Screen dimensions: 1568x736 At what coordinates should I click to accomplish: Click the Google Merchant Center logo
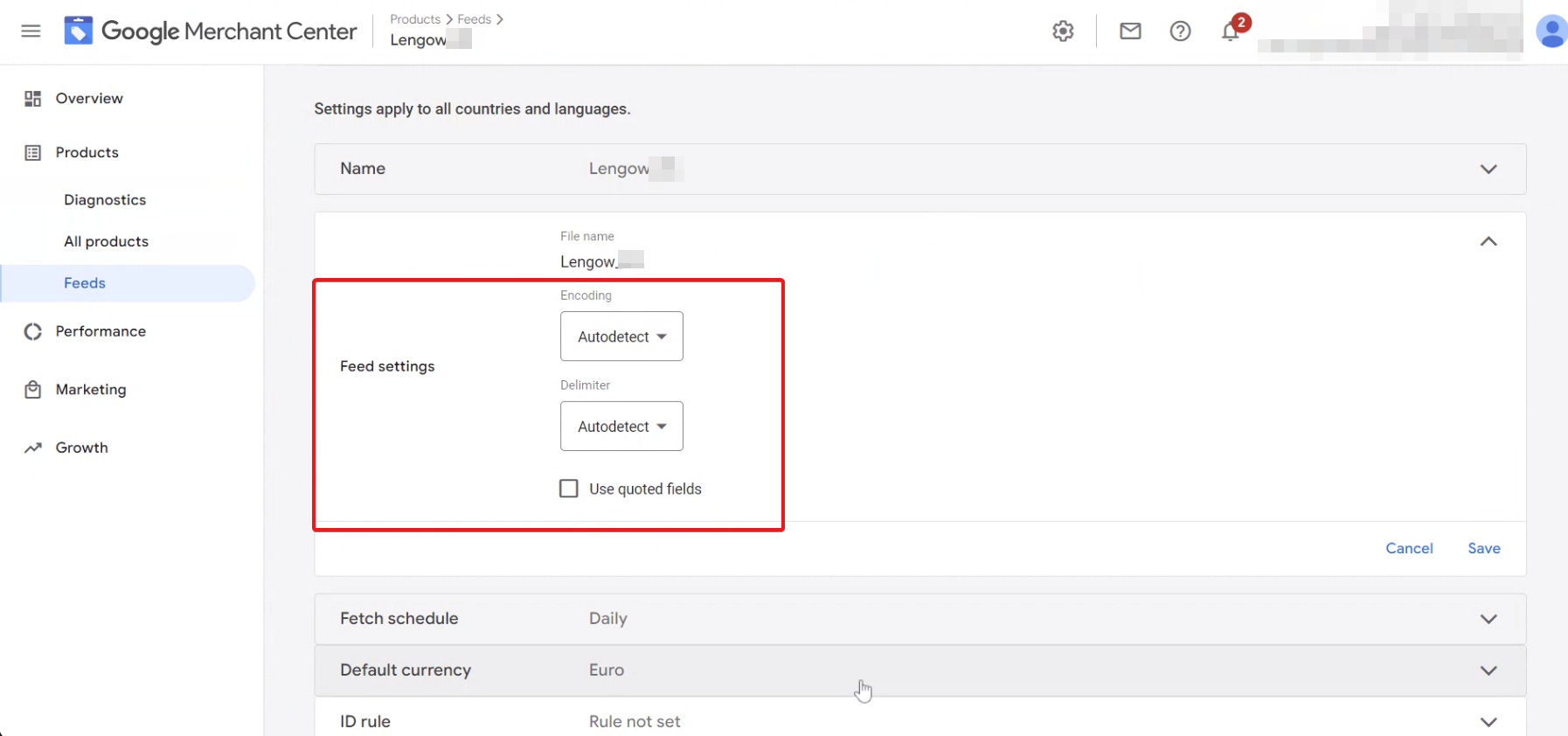tap(79, 31)
